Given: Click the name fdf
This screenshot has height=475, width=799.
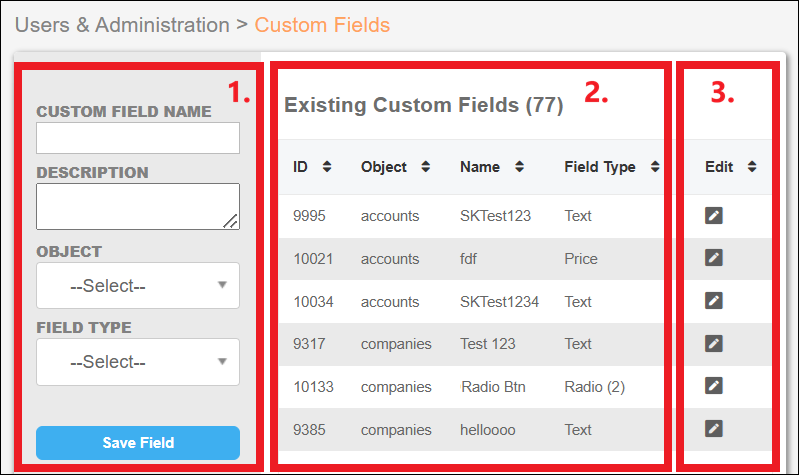Looking at the screenshot, I should click(468, 259).
